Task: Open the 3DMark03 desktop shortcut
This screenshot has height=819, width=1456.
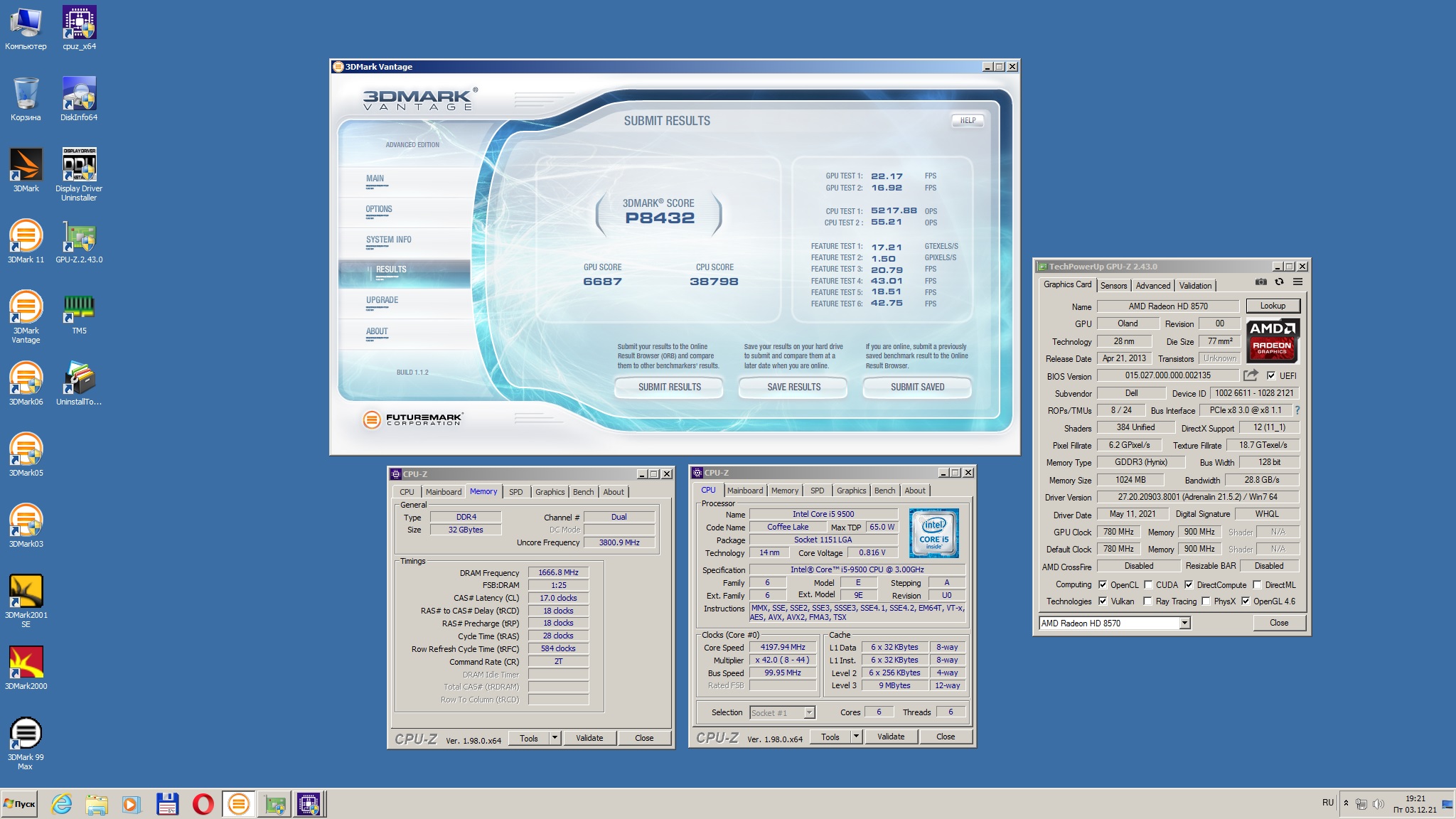Action: tap(26, 526)
